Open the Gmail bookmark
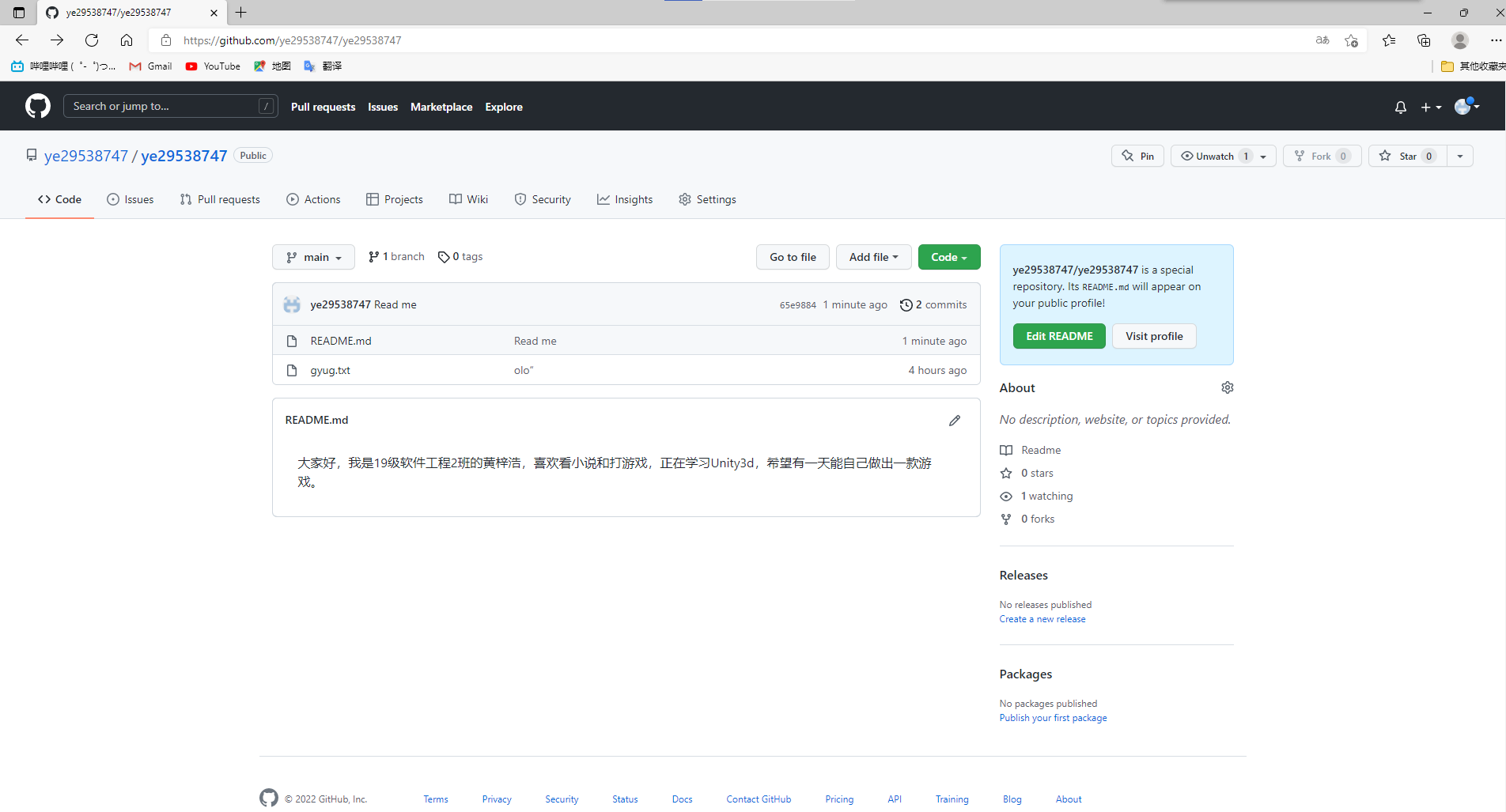The height and width of the screenshot is (812, 1506). pyautogui.click(x=150, y=66)
